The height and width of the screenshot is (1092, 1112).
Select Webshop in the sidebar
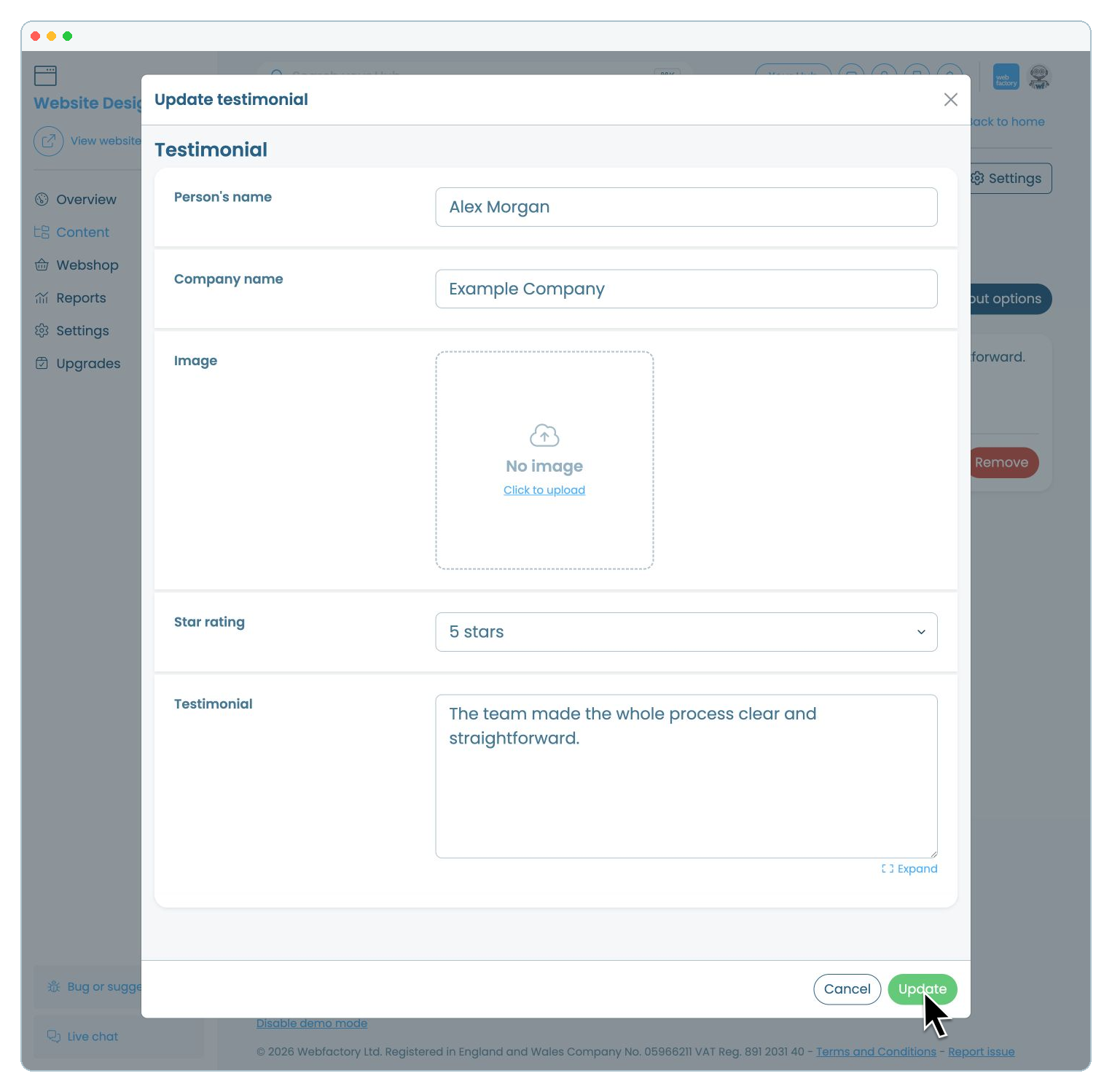click(x=77, y=265)
